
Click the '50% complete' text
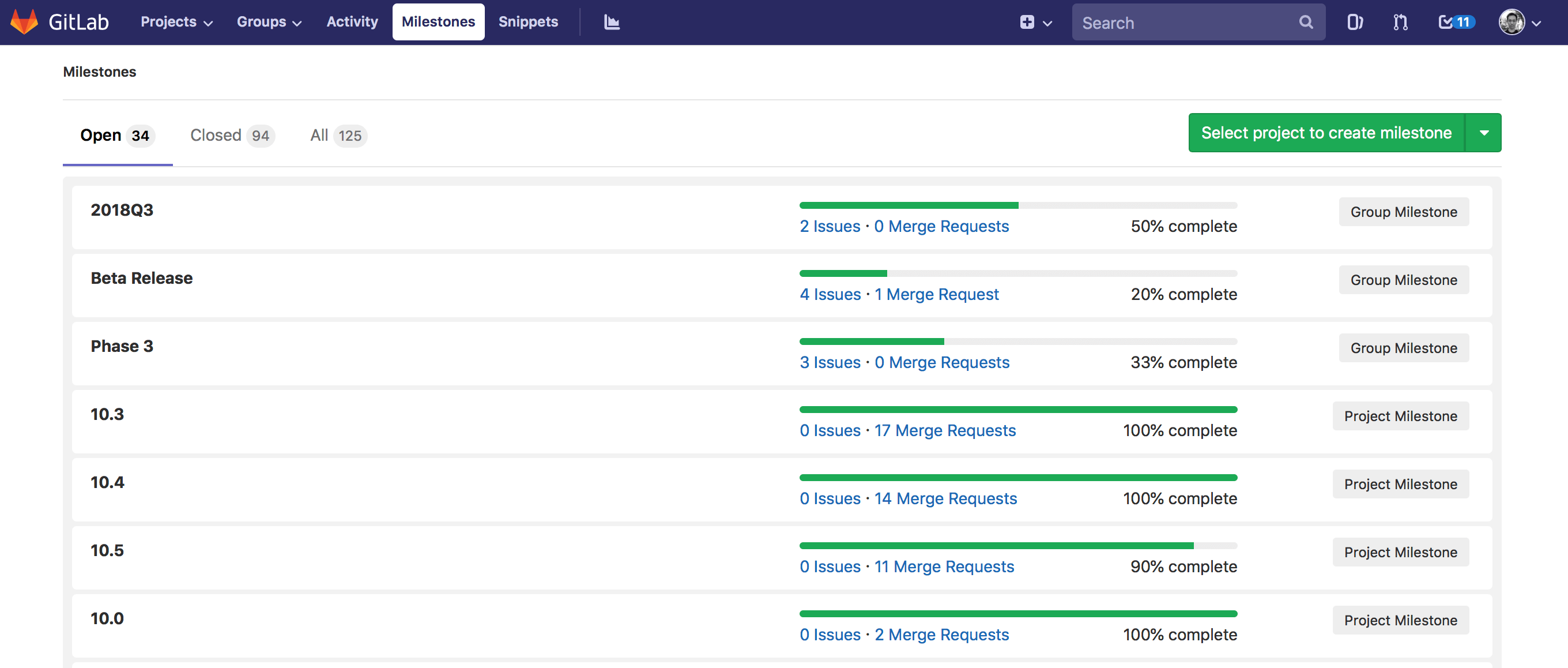[x=1184, y=227]
